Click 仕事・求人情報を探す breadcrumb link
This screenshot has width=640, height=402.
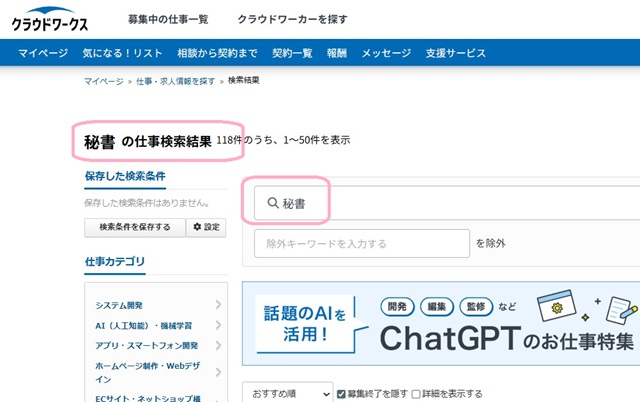(x=176, y=81)
